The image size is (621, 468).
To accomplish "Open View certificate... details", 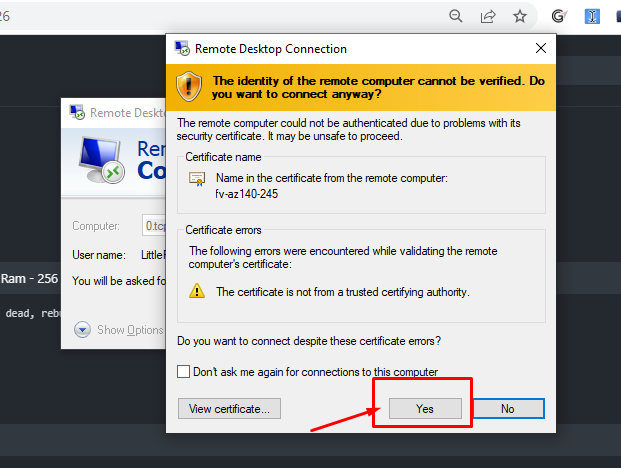I will click(x=229, y=408).
